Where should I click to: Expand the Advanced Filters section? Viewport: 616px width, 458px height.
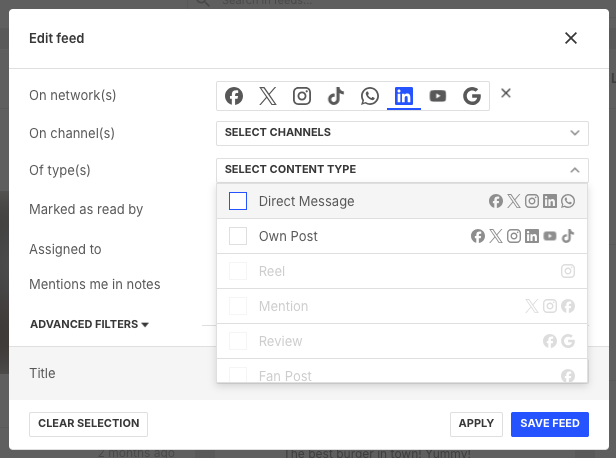(x=89, y=324)
